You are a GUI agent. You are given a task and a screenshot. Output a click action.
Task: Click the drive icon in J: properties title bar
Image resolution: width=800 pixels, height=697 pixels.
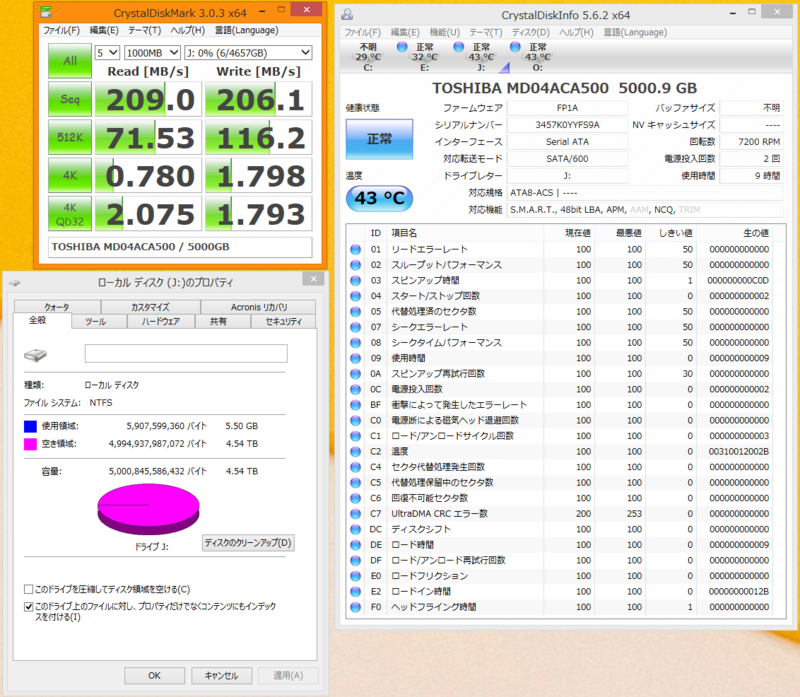(x=15, y=282)
